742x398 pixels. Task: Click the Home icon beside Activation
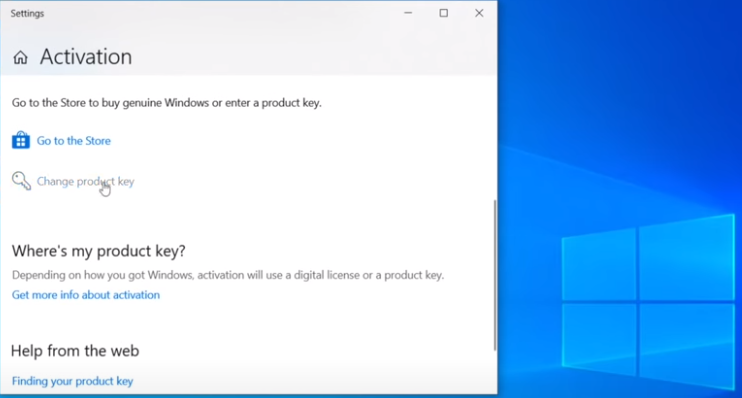pos(20,58)
